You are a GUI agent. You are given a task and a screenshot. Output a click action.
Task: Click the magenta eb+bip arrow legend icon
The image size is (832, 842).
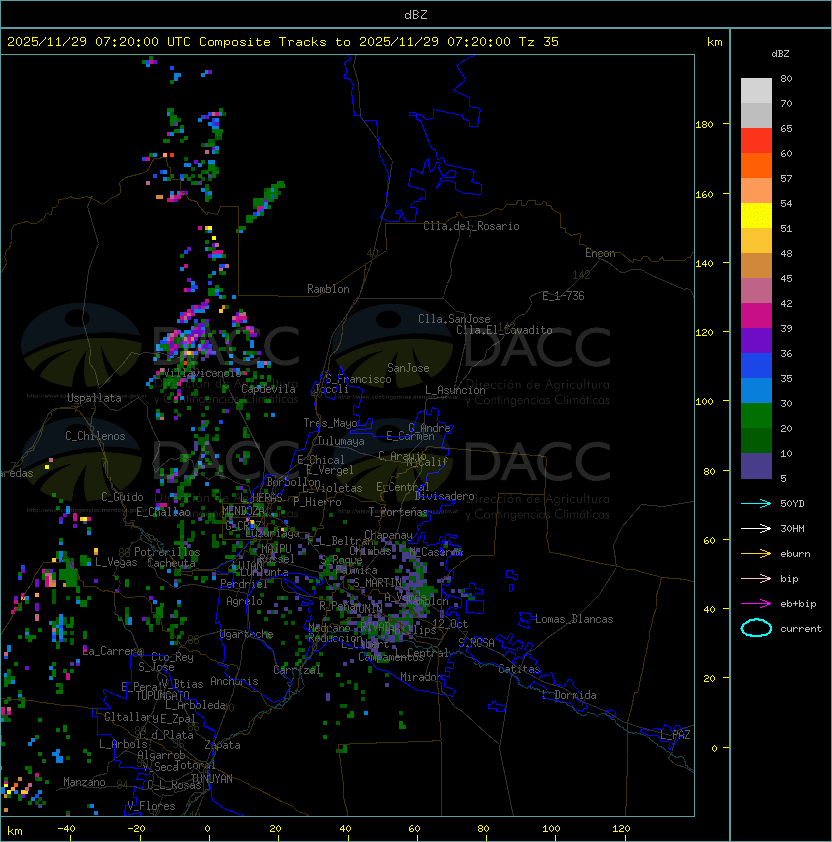point(756,604)
